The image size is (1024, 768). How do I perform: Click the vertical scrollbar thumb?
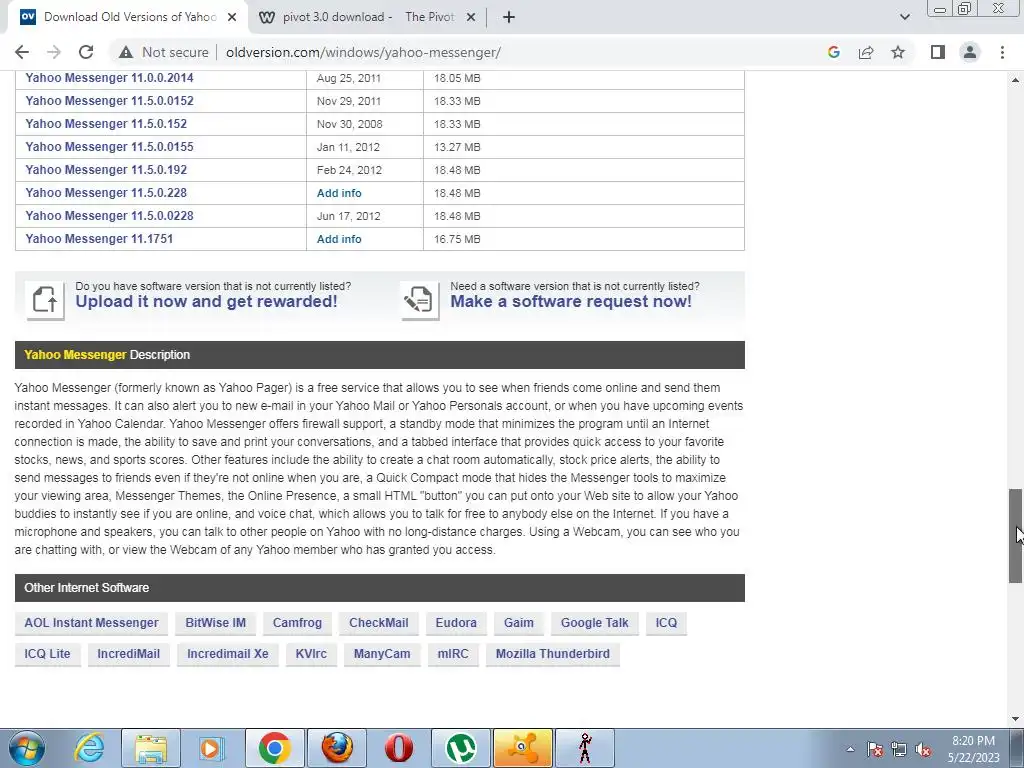tap(1015, 536)
